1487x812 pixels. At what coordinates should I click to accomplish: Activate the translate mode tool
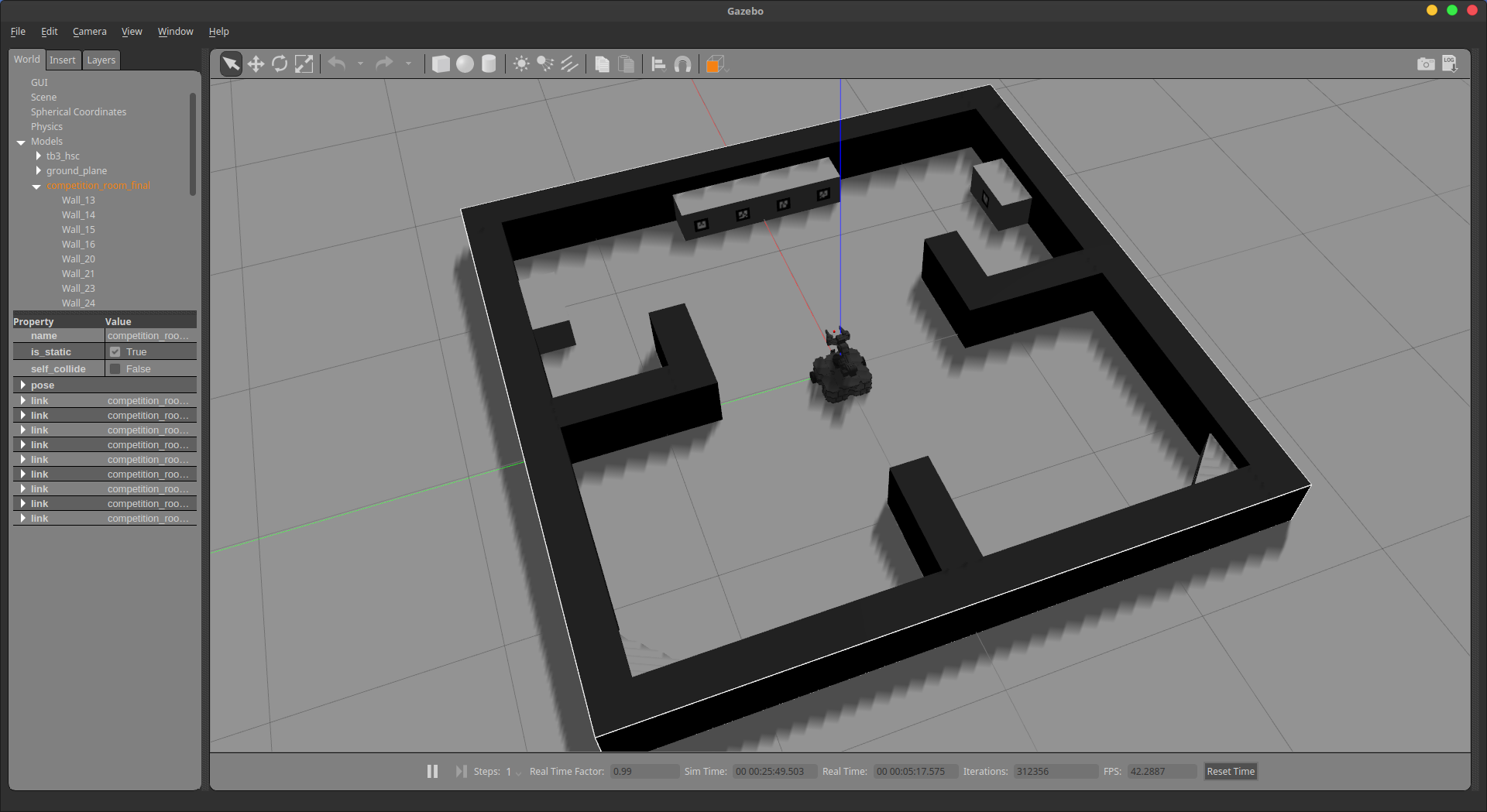256,64
